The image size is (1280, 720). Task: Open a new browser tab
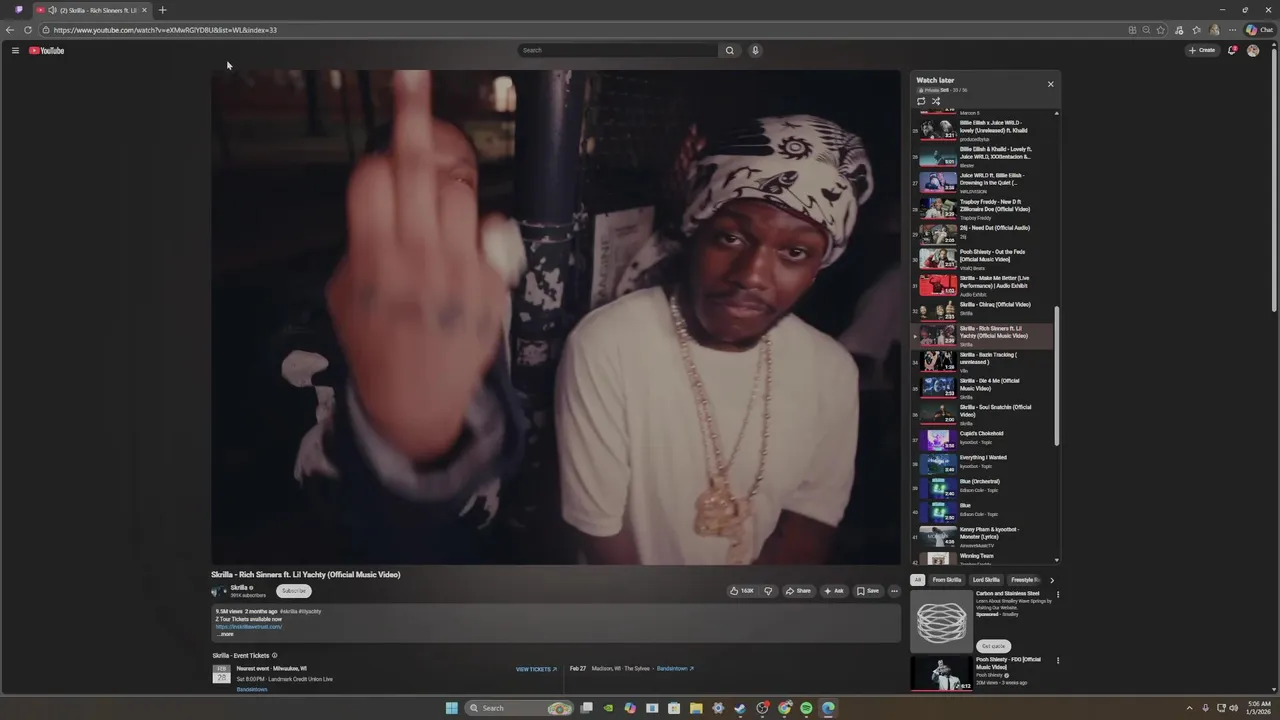[163, 10]
